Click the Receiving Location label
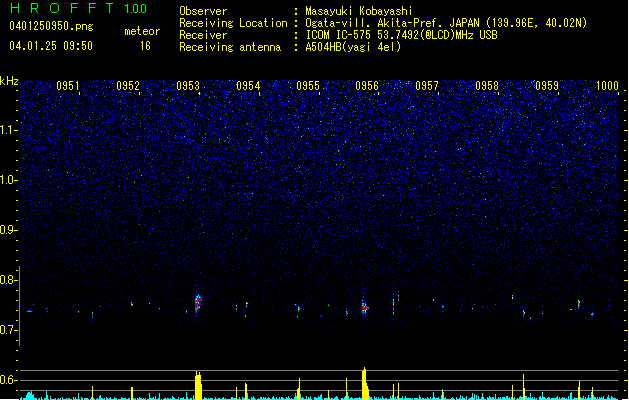 (233, 23)
